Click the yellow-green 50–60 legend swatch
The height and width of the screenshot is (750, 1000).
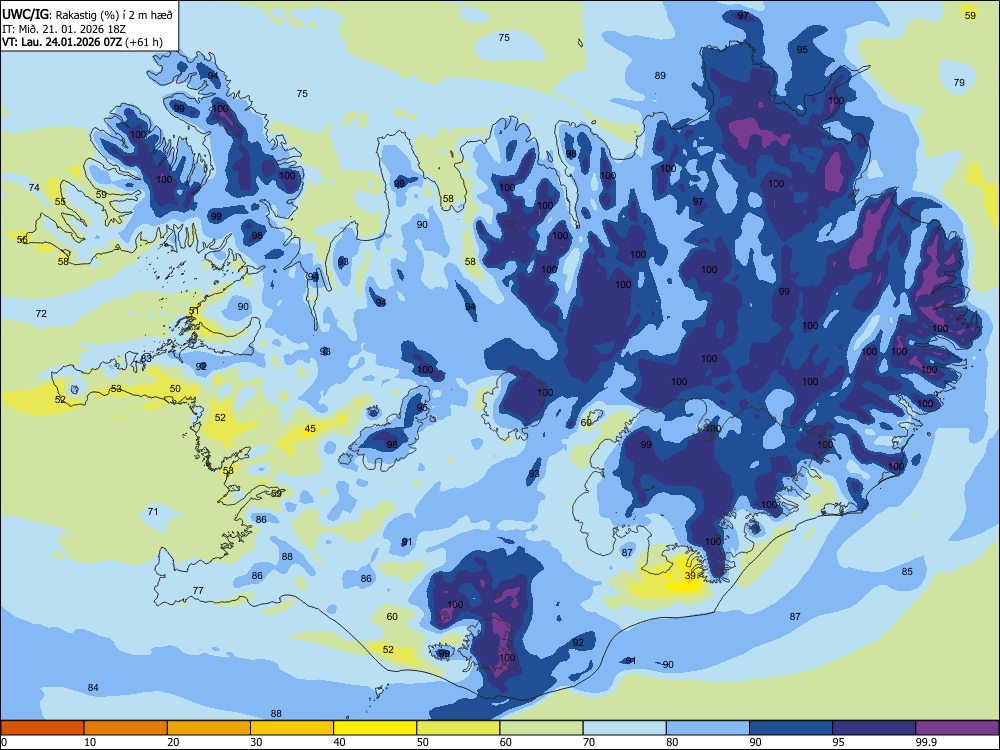click(x=458, y=728)
